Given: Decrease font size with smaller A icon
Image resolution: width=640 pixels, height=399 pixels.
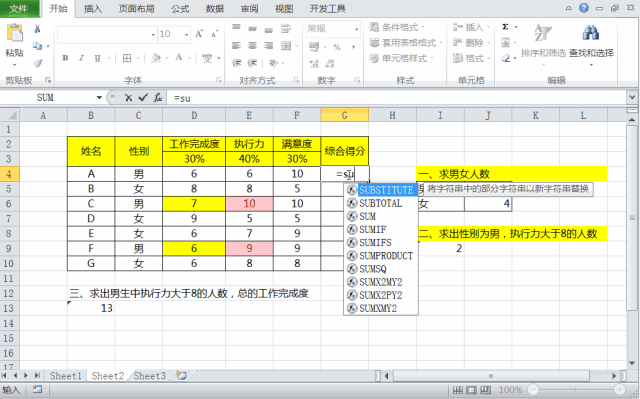Looking at the screenshot, I should click(x=215, y=34).
